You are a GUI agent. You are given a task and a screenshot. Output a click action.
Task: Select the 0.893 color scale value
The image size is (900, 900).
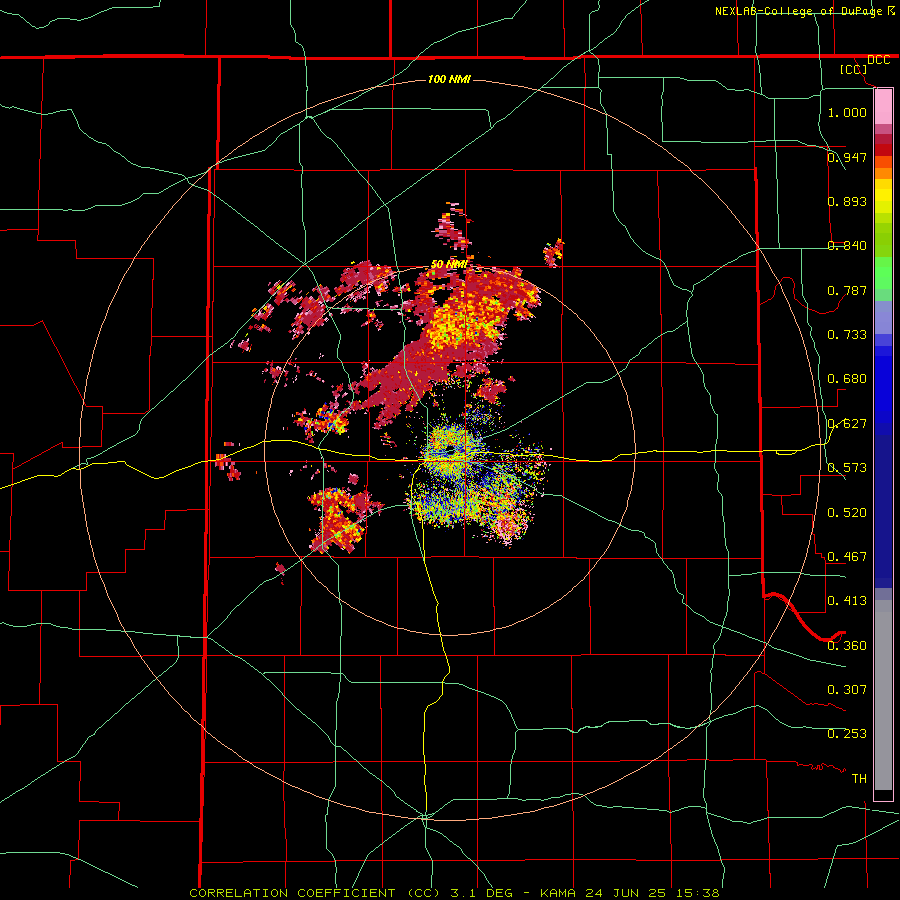click(x=847, y=201)
